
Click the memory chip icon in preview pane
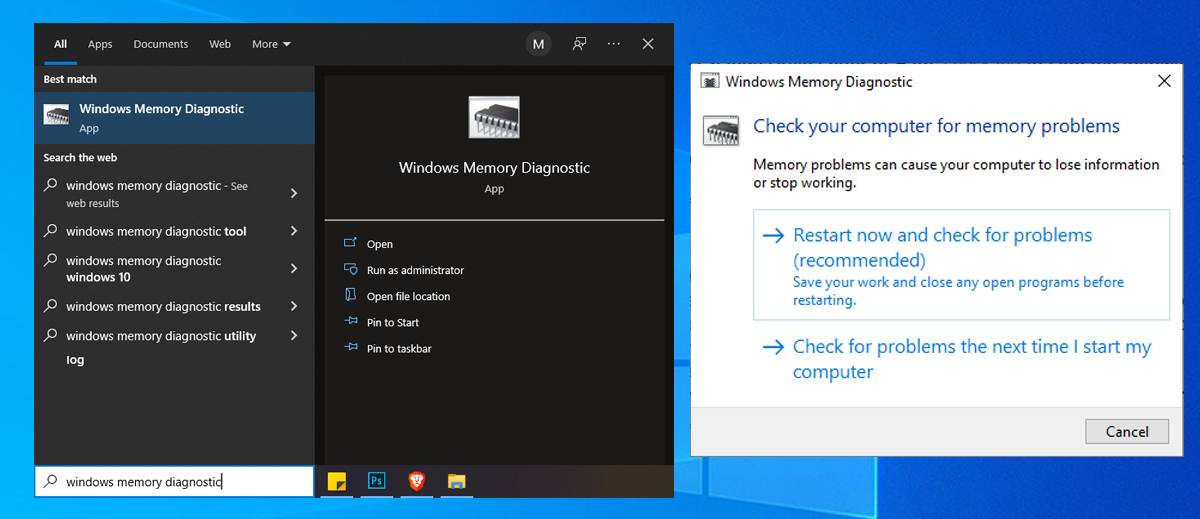coord(494,117)
